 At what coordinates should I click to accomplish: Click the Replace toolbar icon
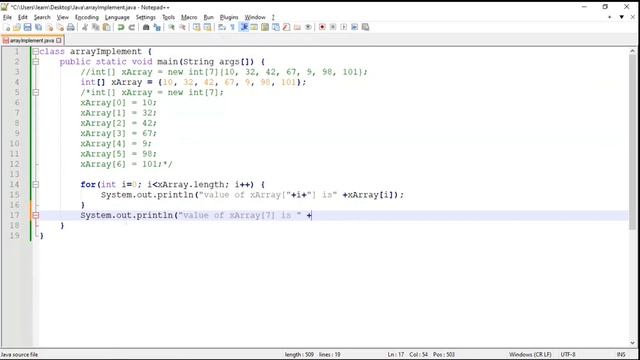point(157,27)
